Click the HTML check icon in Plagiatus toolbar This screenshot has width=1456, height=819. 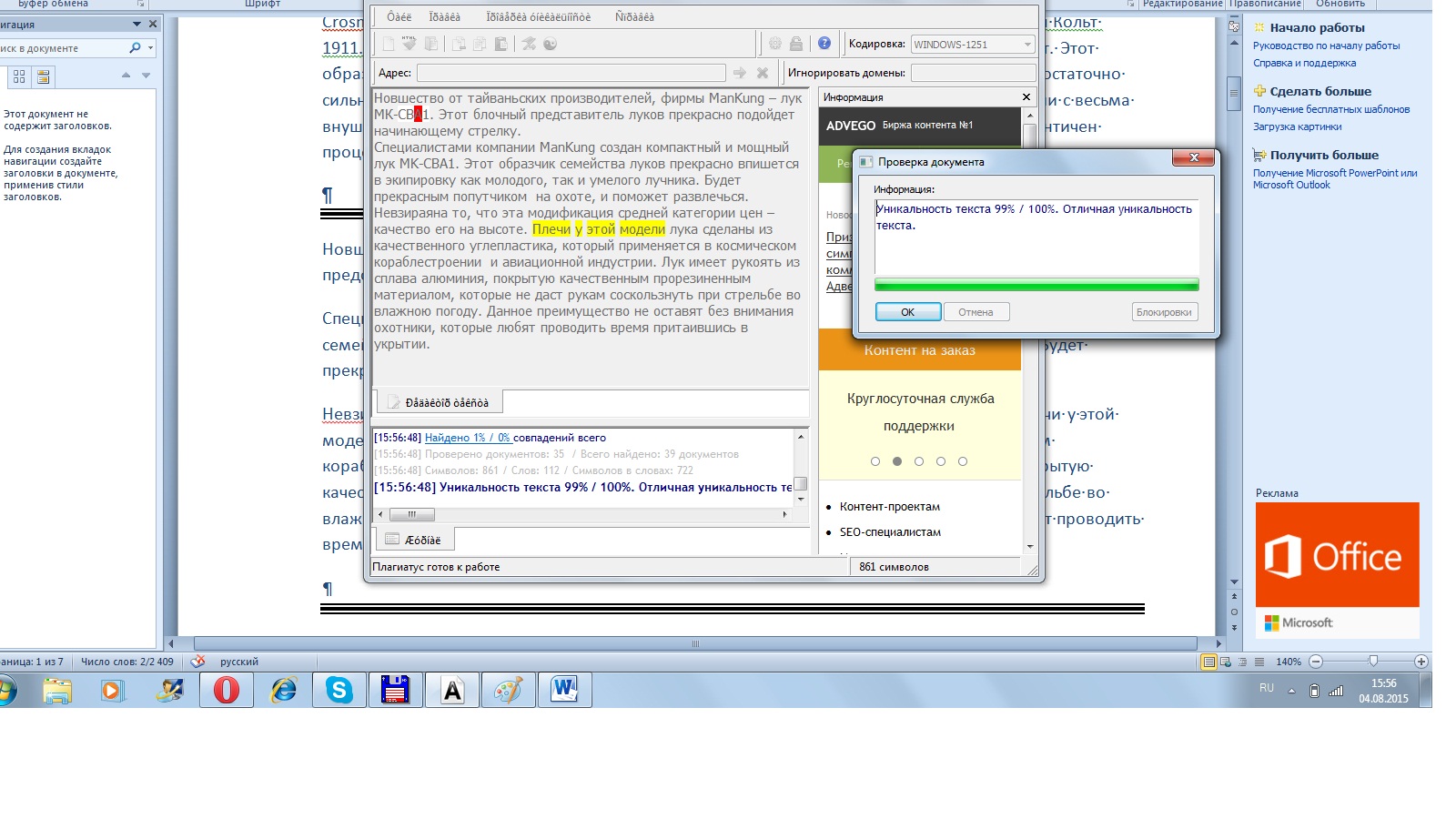coord(409,44)
